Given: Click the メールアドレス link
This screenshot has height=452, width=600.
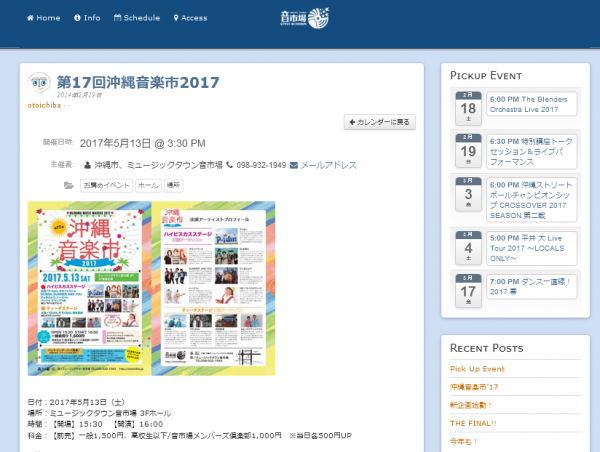Looking at the screenshot, I should 328,165.
